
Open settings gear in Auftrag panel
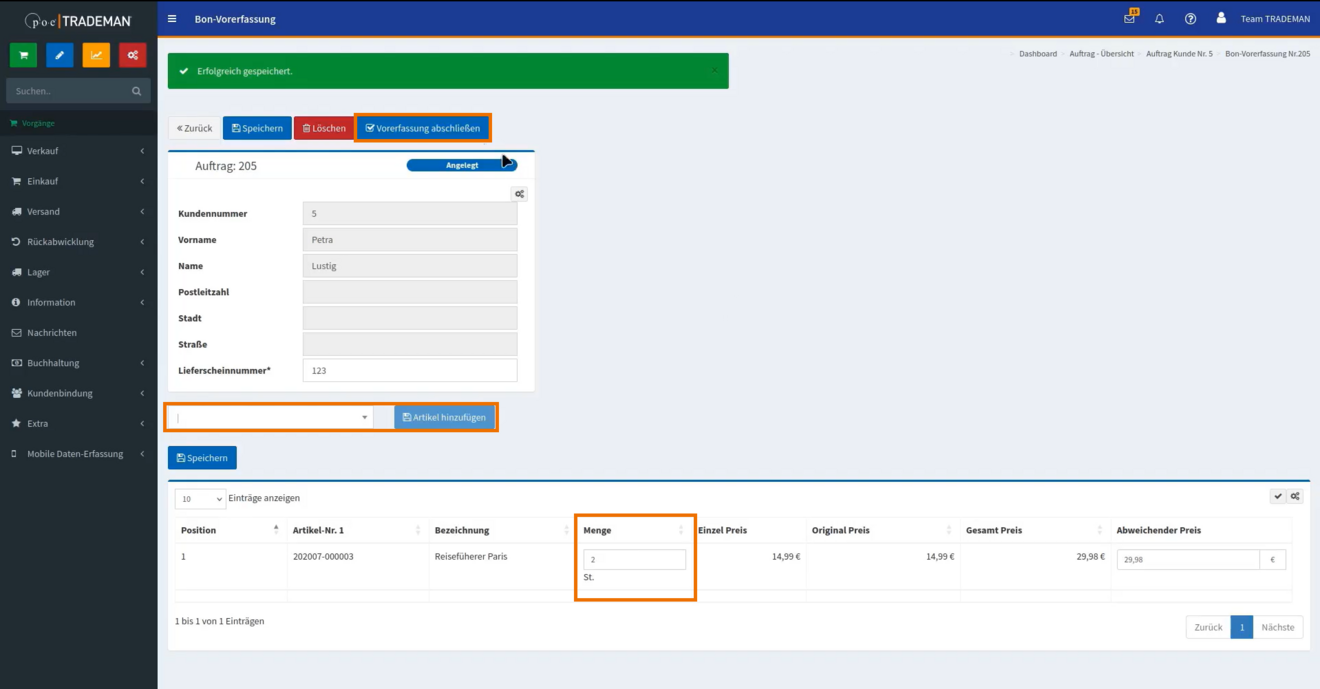coord(519,194)
